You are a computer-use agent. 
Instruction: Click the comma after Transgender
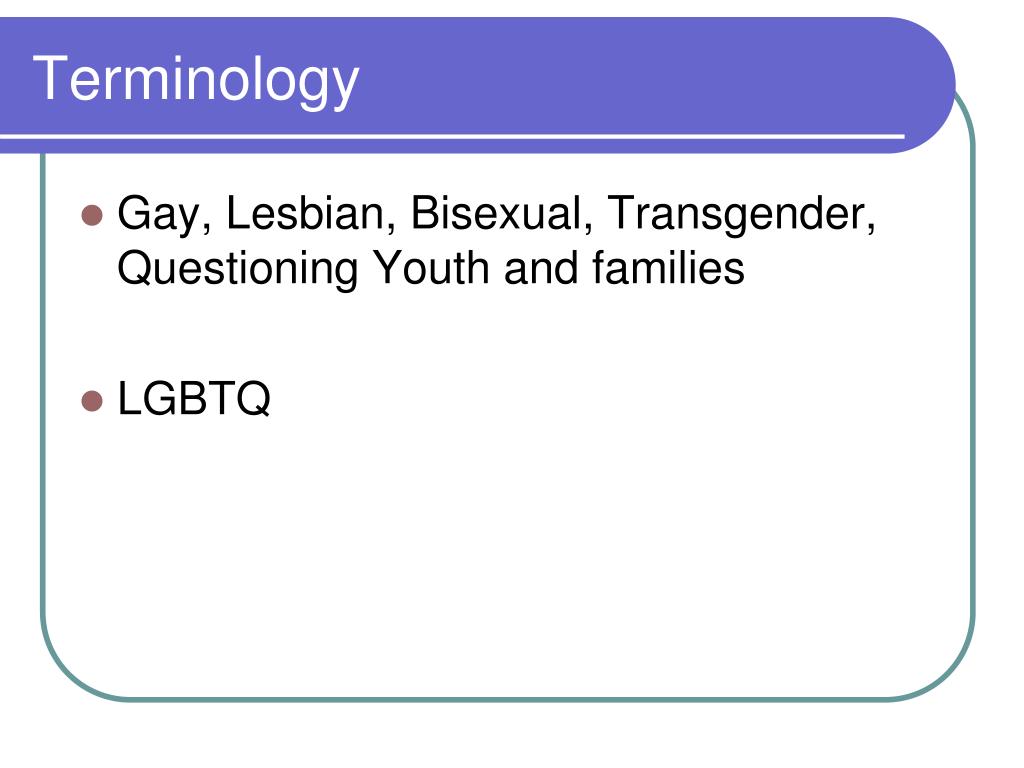tap(871, 226)
